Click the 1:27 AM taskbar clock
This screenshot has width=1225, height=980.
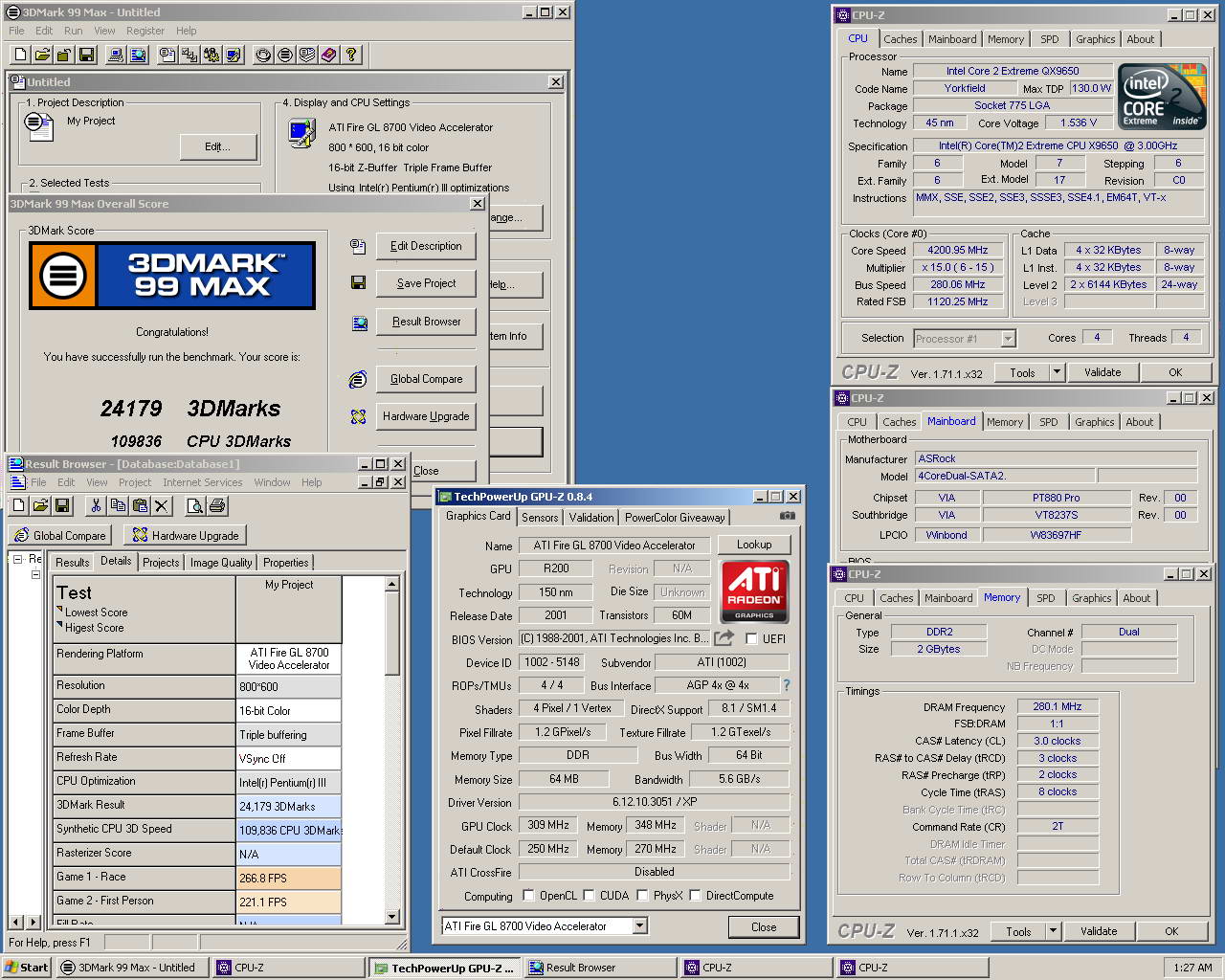coord(1192,968)
